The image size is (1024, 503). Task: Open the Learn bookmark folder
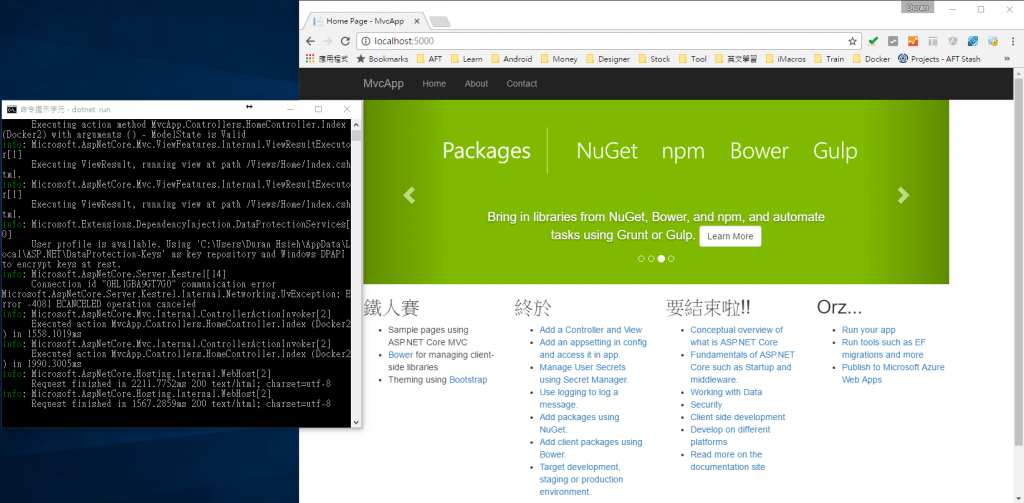(x=466, y=59)
